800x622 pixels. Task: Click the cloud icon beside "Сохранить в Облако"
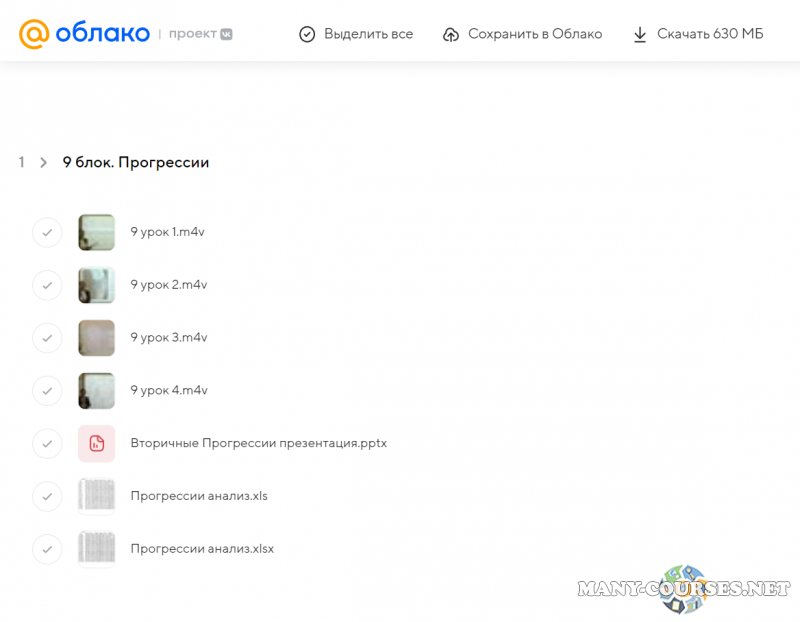(x=451, y=33)
